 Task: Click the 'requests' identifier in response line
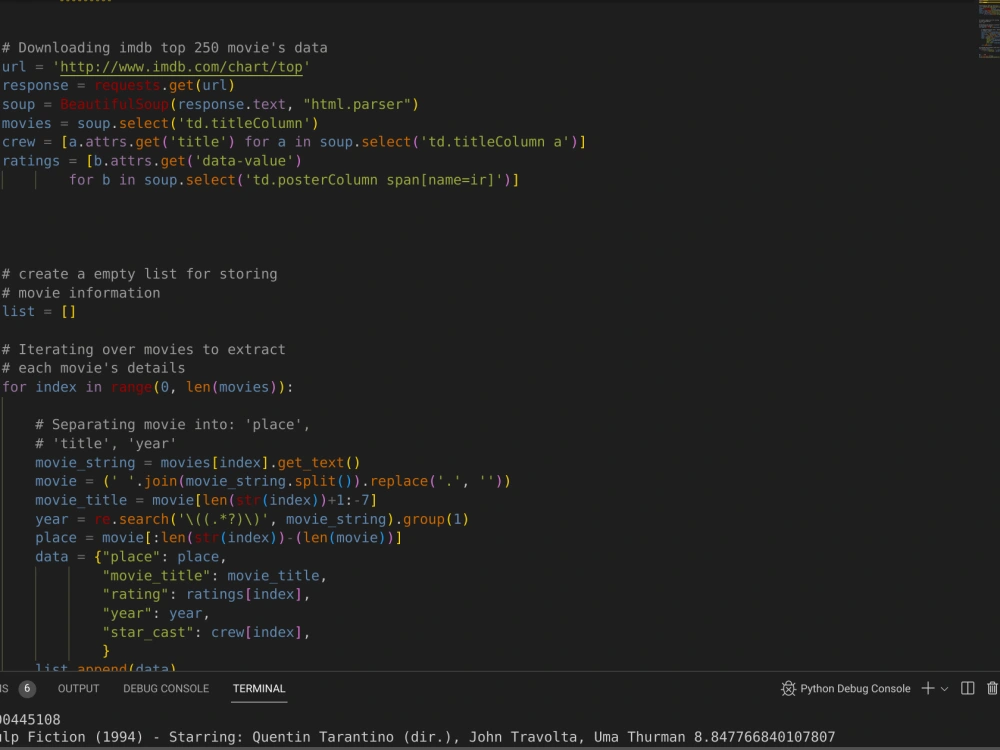127,85
